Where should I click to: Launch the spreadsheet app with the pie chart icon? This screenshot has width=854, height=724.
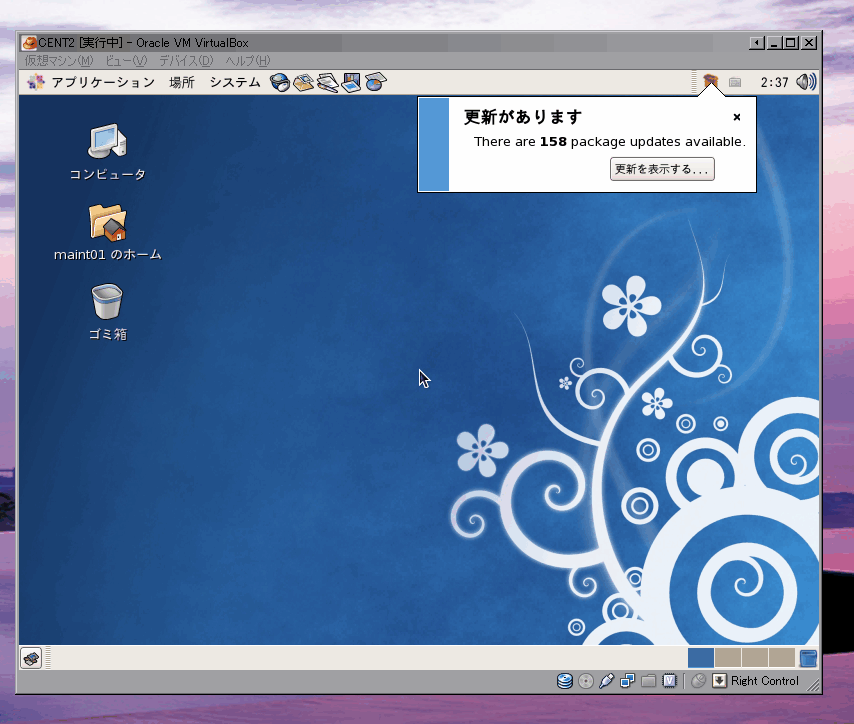coord(375,82)
